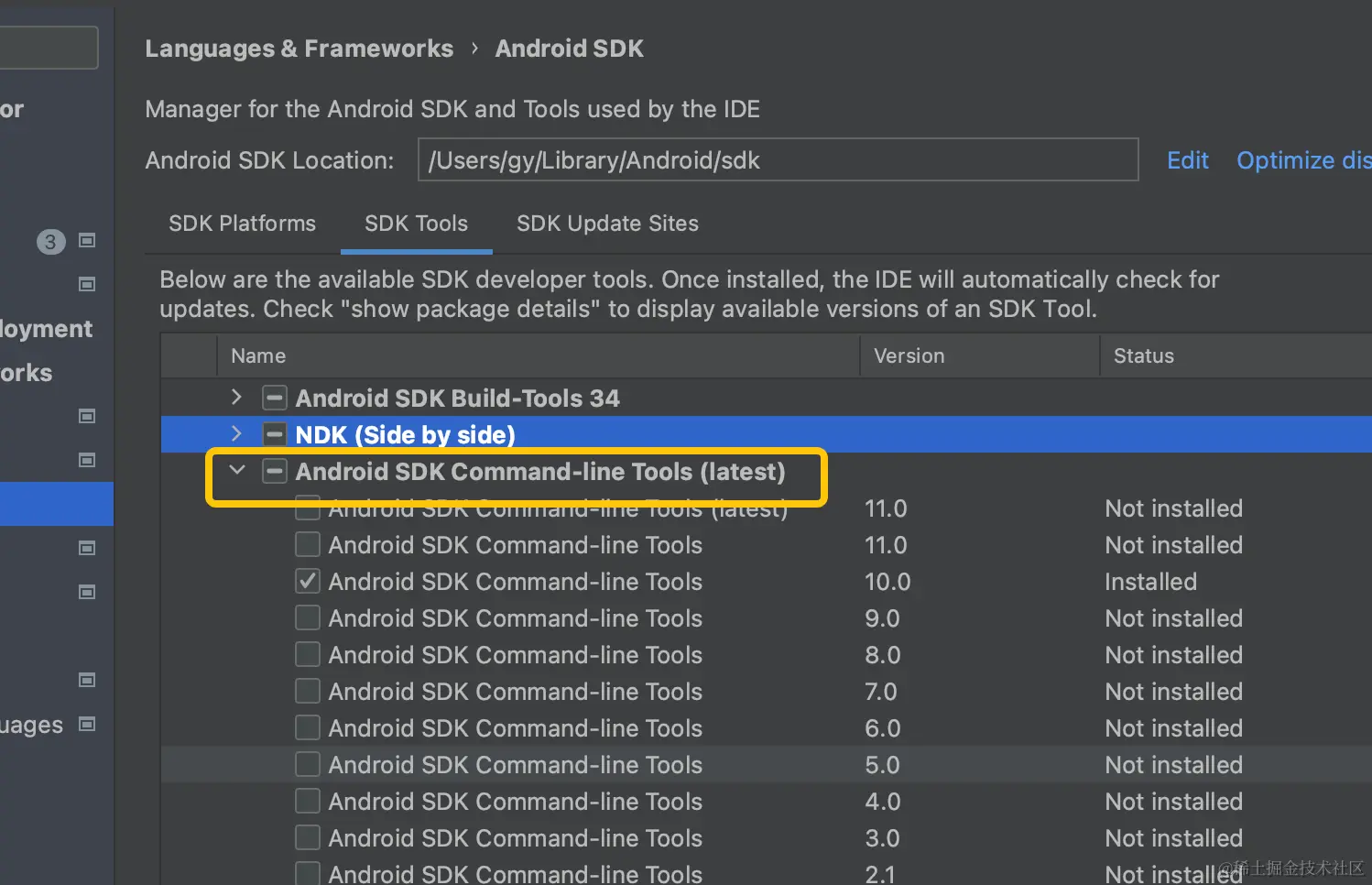Check Command-line Tools version 5.0
Viewport: 1372px width, 885px height.
pos(308,764)
